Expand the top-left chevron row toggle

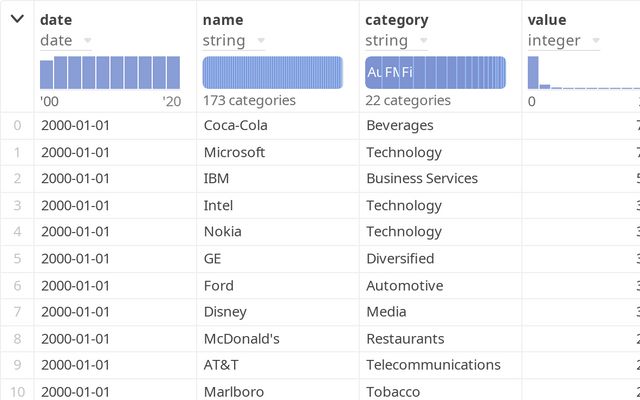tap(17, 19)
